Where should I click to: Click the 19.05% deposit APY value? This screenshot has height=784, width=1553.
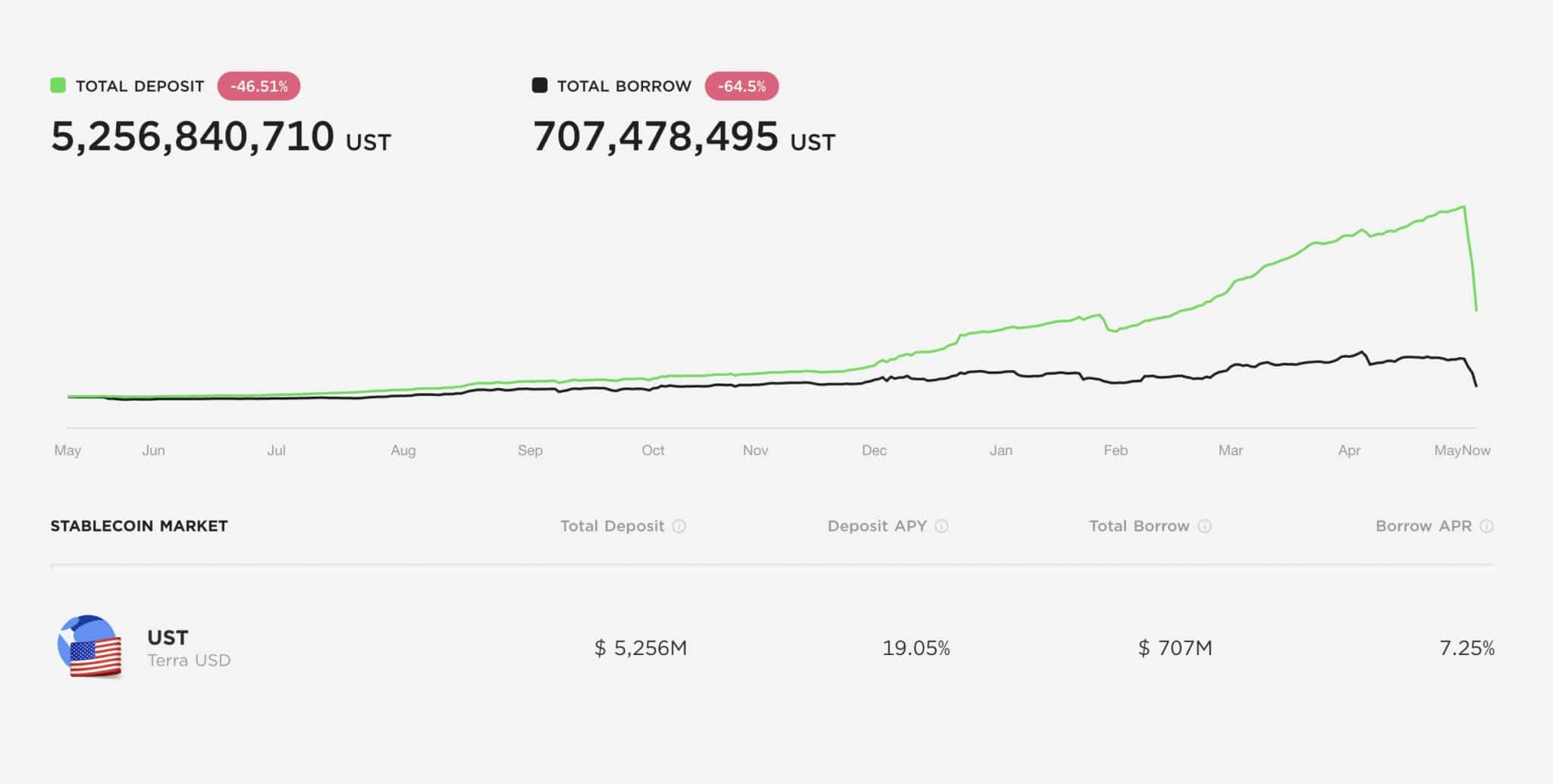point(916,648)
